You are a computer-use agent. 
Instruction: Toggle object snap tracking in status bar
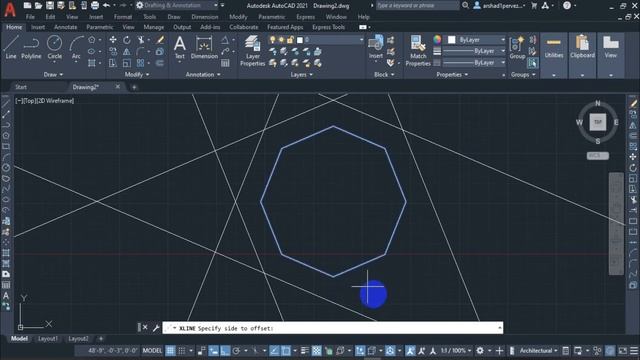click(274, 351)
